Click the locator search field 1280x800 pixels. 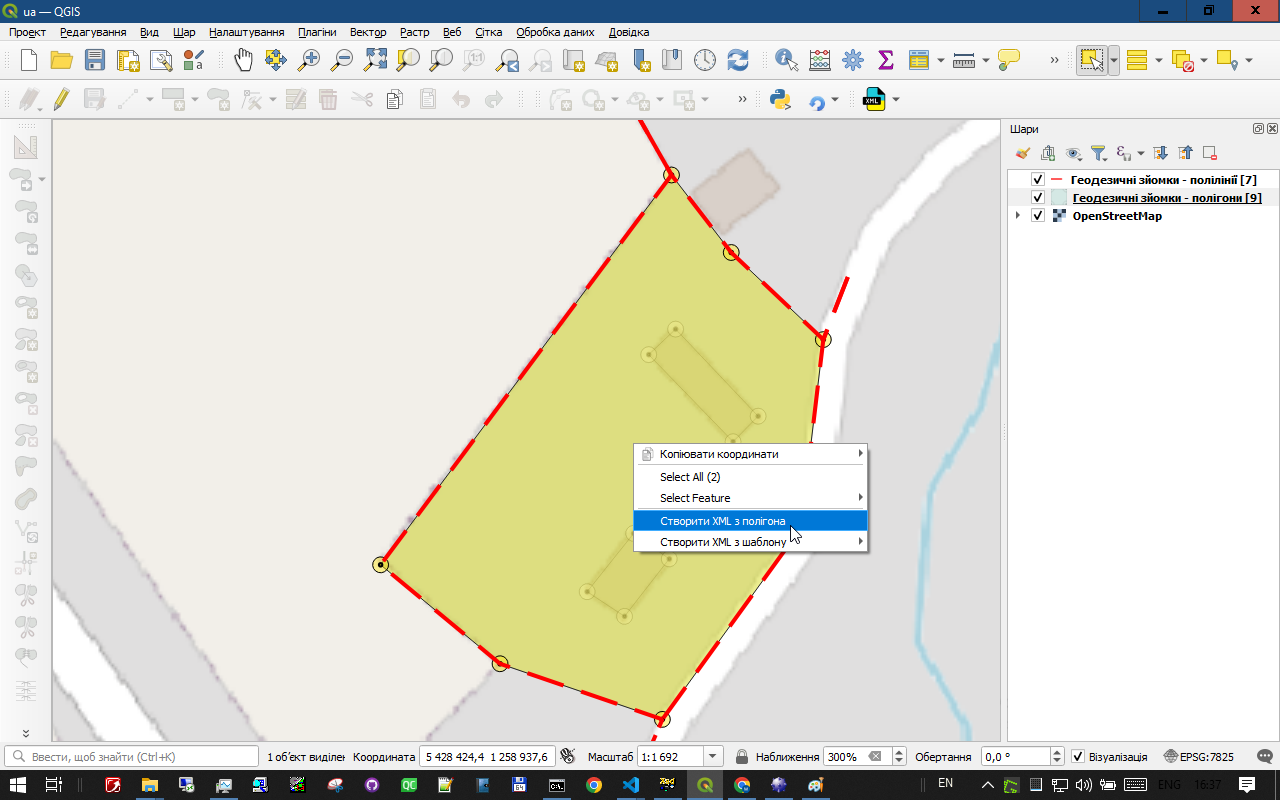[x=130, y=757]
